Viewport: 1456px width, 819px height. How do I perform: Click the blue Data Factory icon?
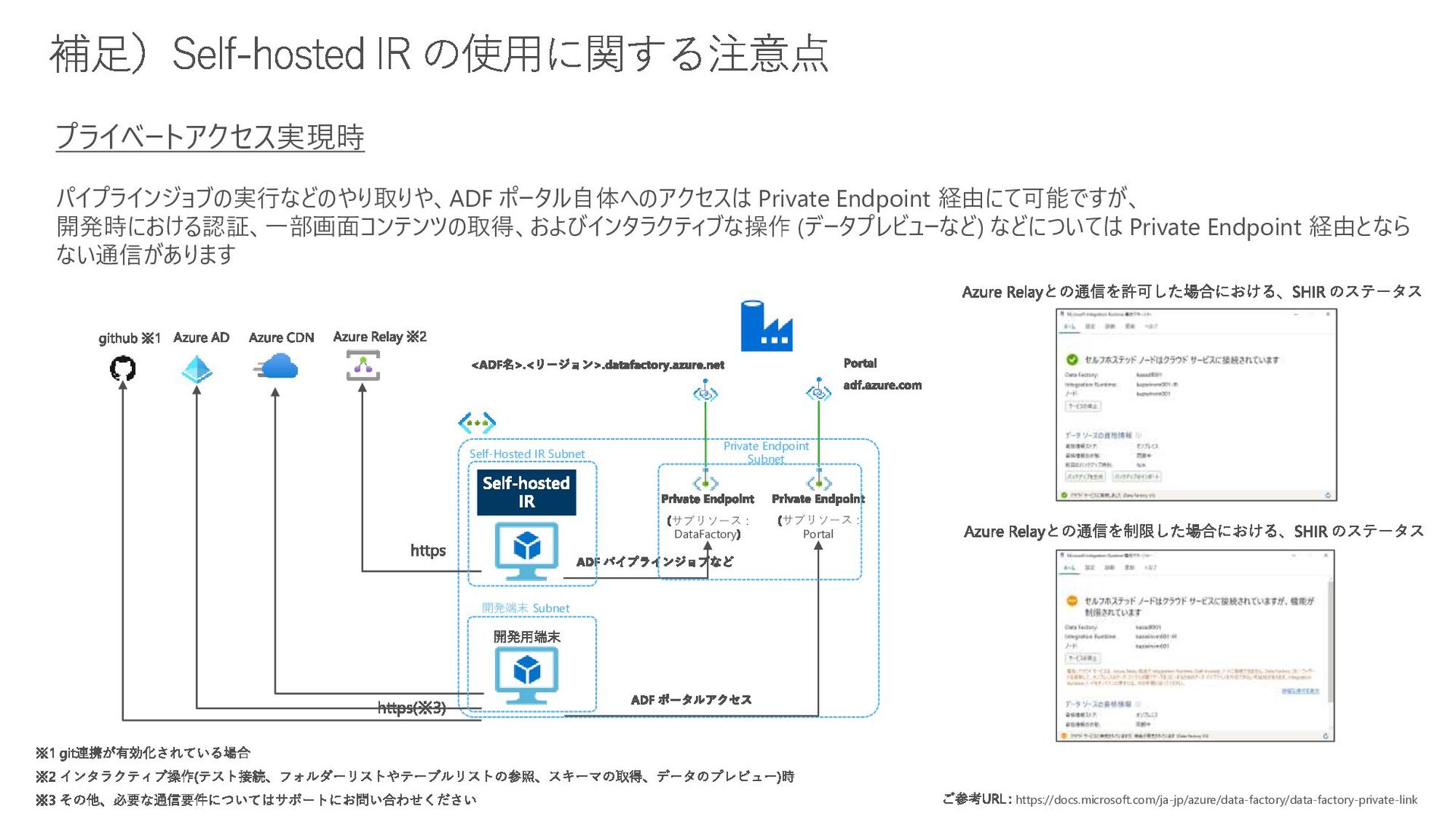(767, 326)
